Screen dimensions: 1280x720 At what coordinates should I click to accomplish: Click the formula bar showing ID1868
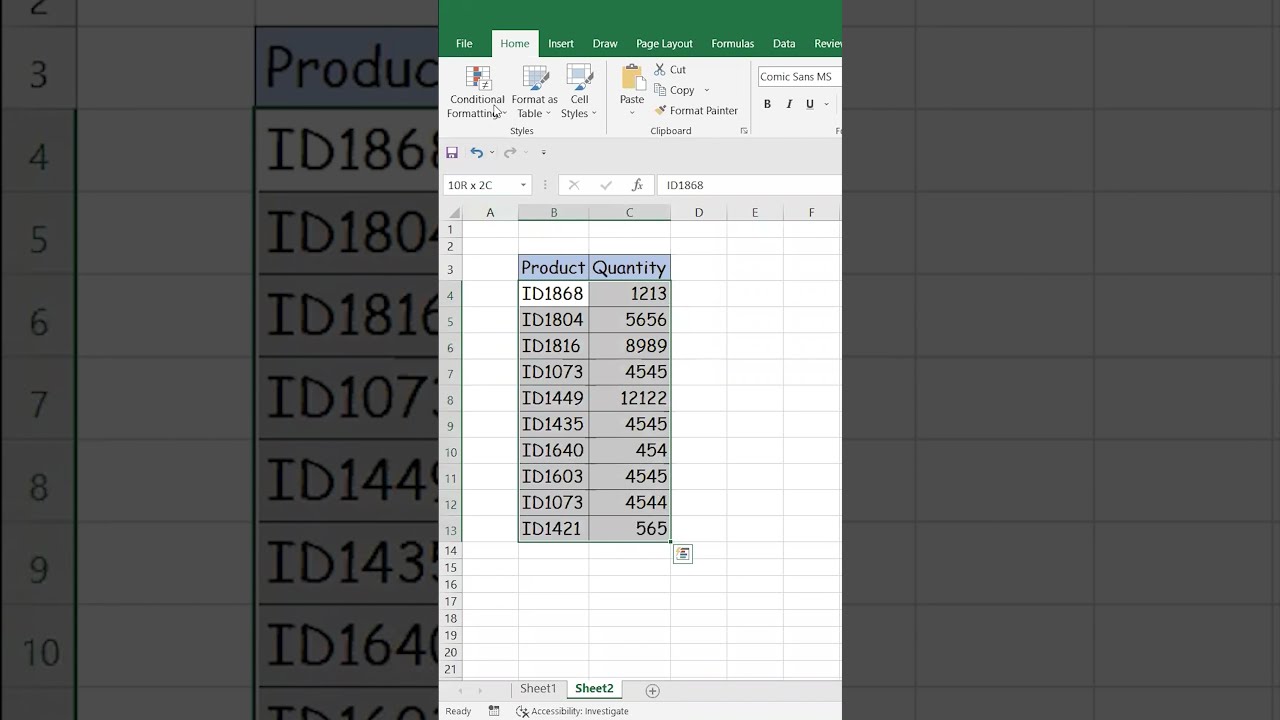point(750,185)
